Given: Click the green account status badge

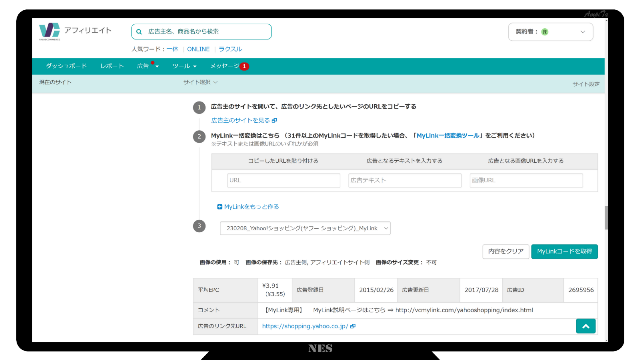Looking at the screenshot, I should (x=544, y=32).
